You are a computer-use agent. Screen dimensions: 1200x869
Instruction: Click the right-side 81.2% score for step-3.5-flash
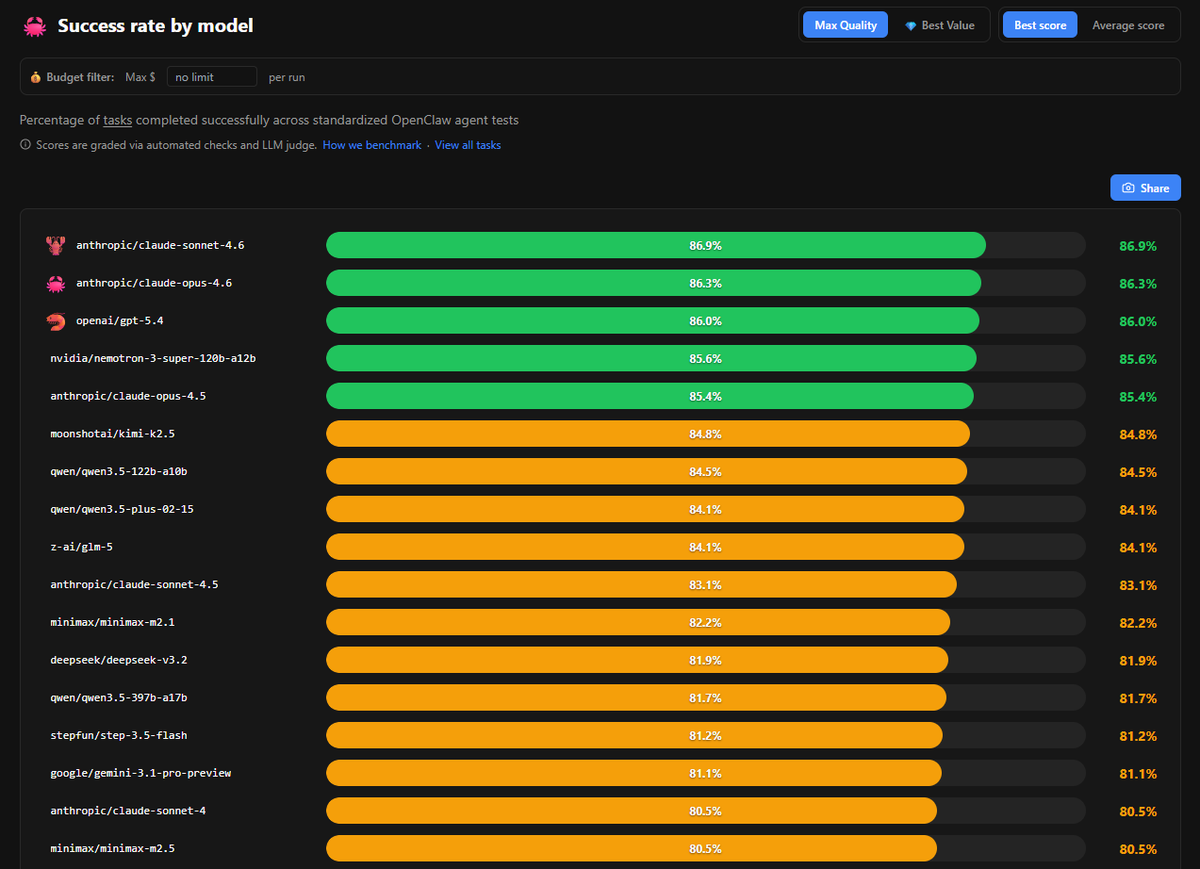tap(1138, 736)
